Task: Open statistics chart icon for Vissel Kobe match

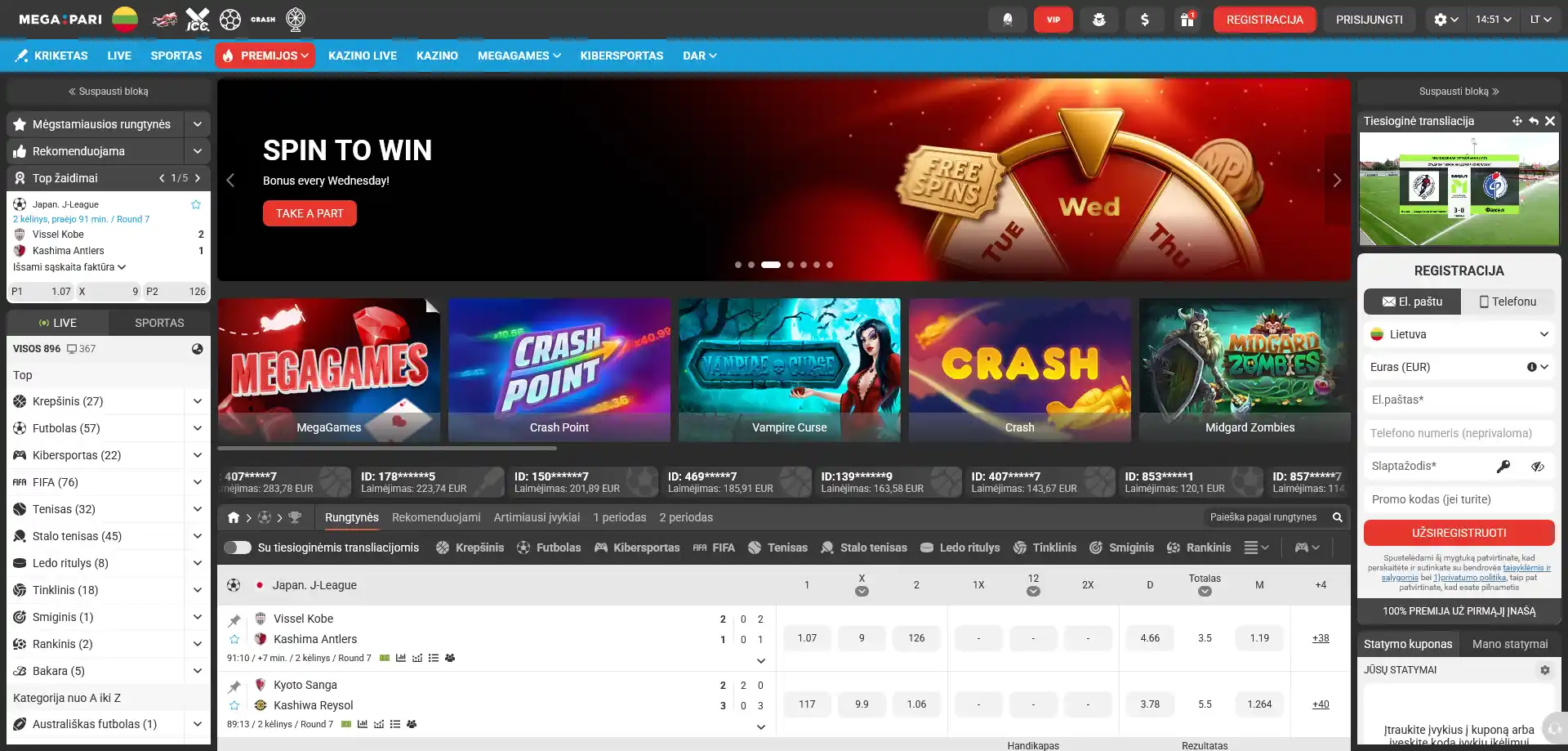Action: pyautogui.click(x=401, y=658)
